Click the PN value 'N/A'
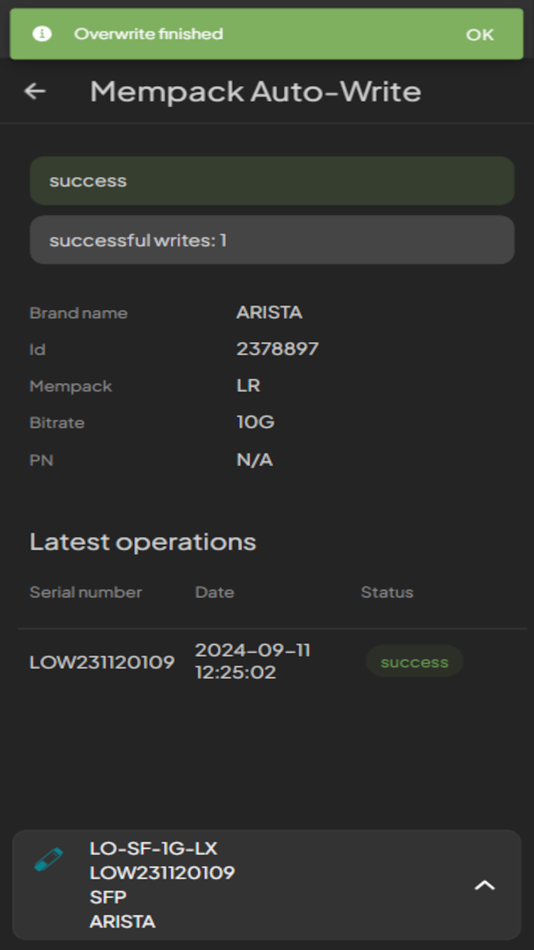The image size is (534, 950). click(255, 460)
